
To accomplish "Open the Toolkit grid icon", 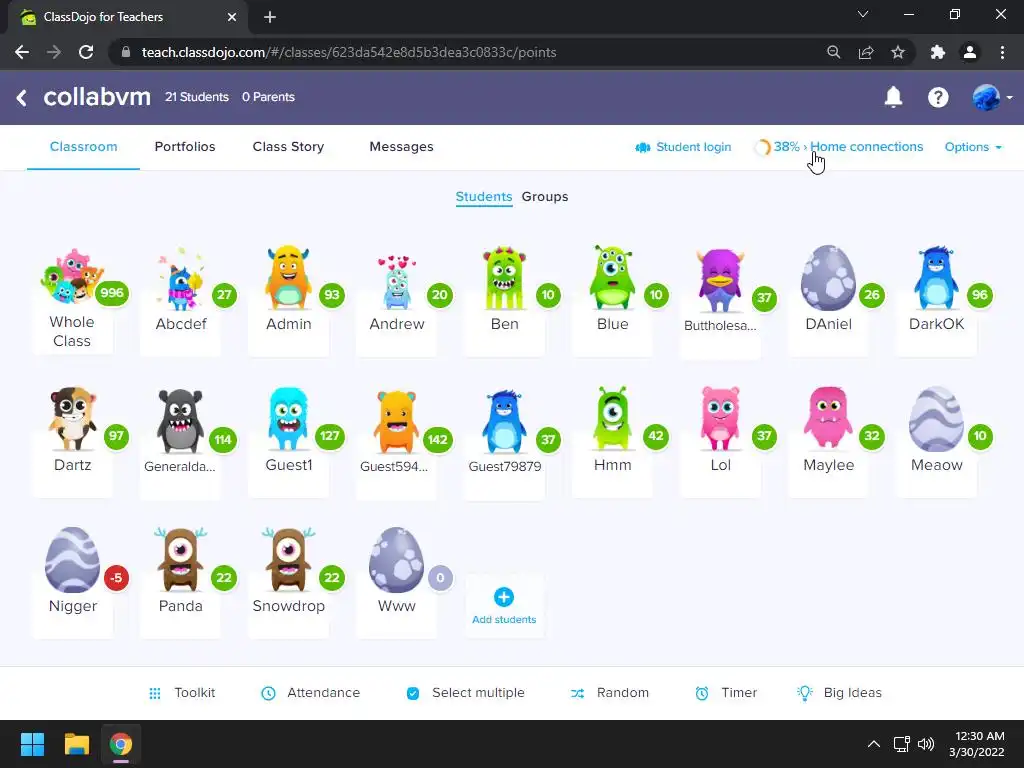I will coord(155,693).
